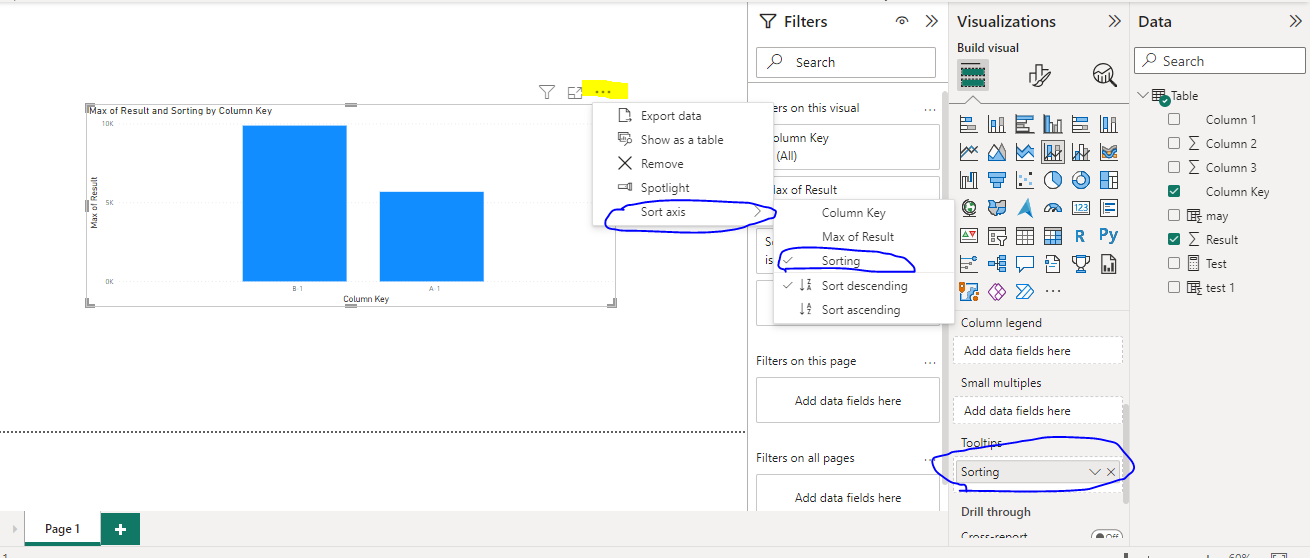Viewport: 1310px width, 558px height.
Task: Select the area chart visual
Action: 996,152
